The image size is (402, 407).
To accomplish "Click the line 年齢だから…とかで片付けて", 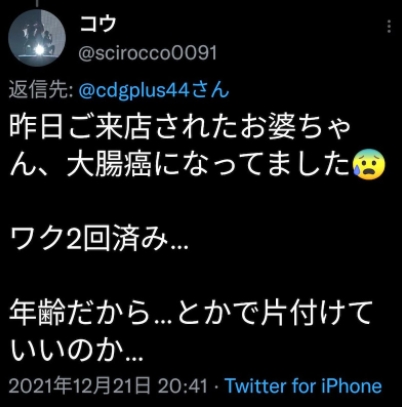I will click(190, 313).
